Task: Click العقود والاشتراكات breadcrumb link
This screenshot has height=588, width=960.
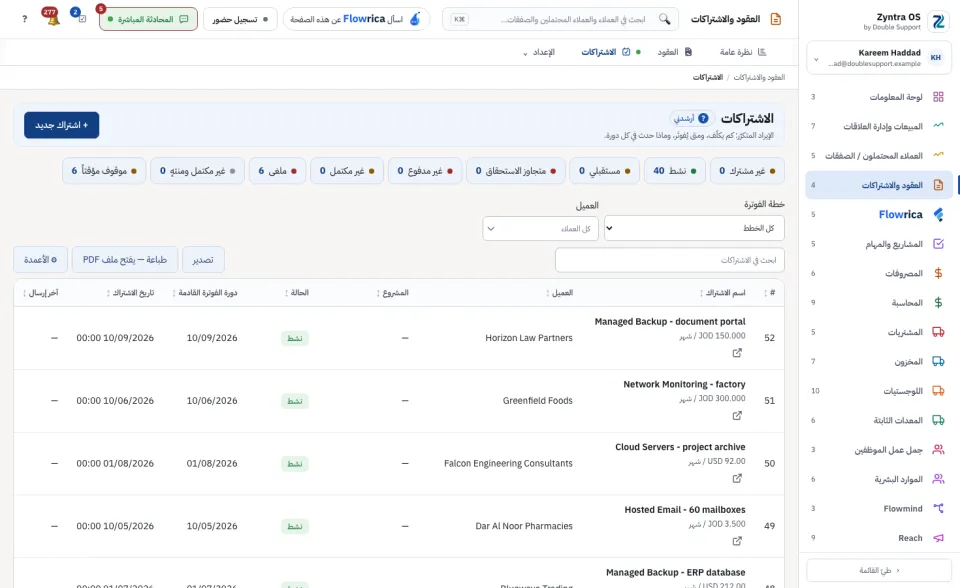Action: click(759, 77)
